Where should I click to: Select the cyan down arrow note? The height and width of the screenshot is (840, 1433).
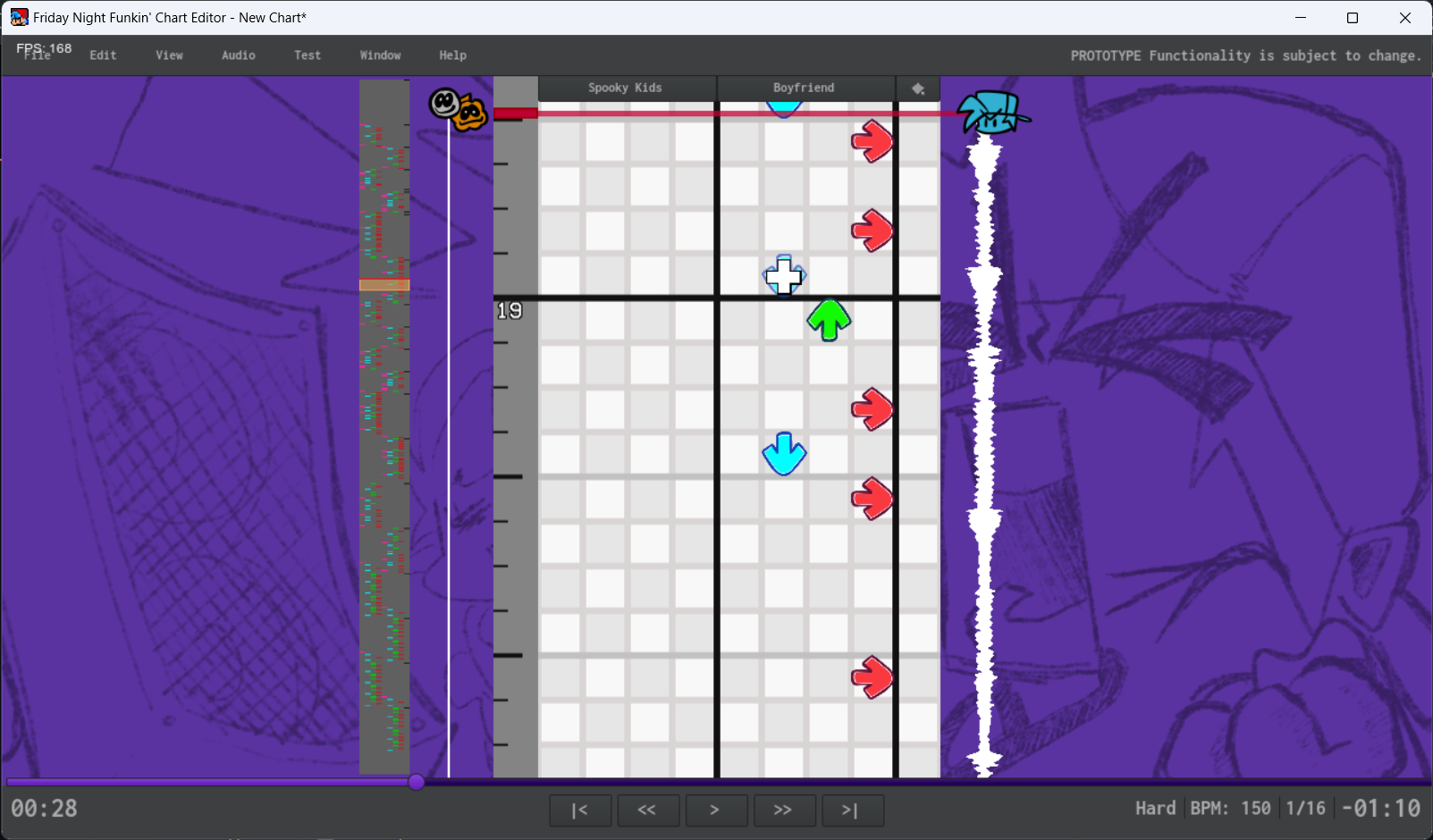point(784,454)
